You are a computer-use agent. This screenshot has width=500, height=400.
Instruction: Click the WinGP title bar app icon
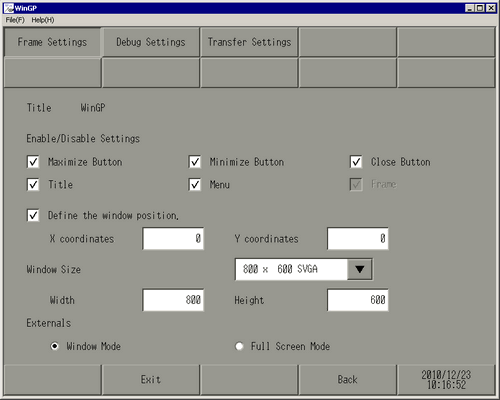pyautogui.click(x=9, y=8)
